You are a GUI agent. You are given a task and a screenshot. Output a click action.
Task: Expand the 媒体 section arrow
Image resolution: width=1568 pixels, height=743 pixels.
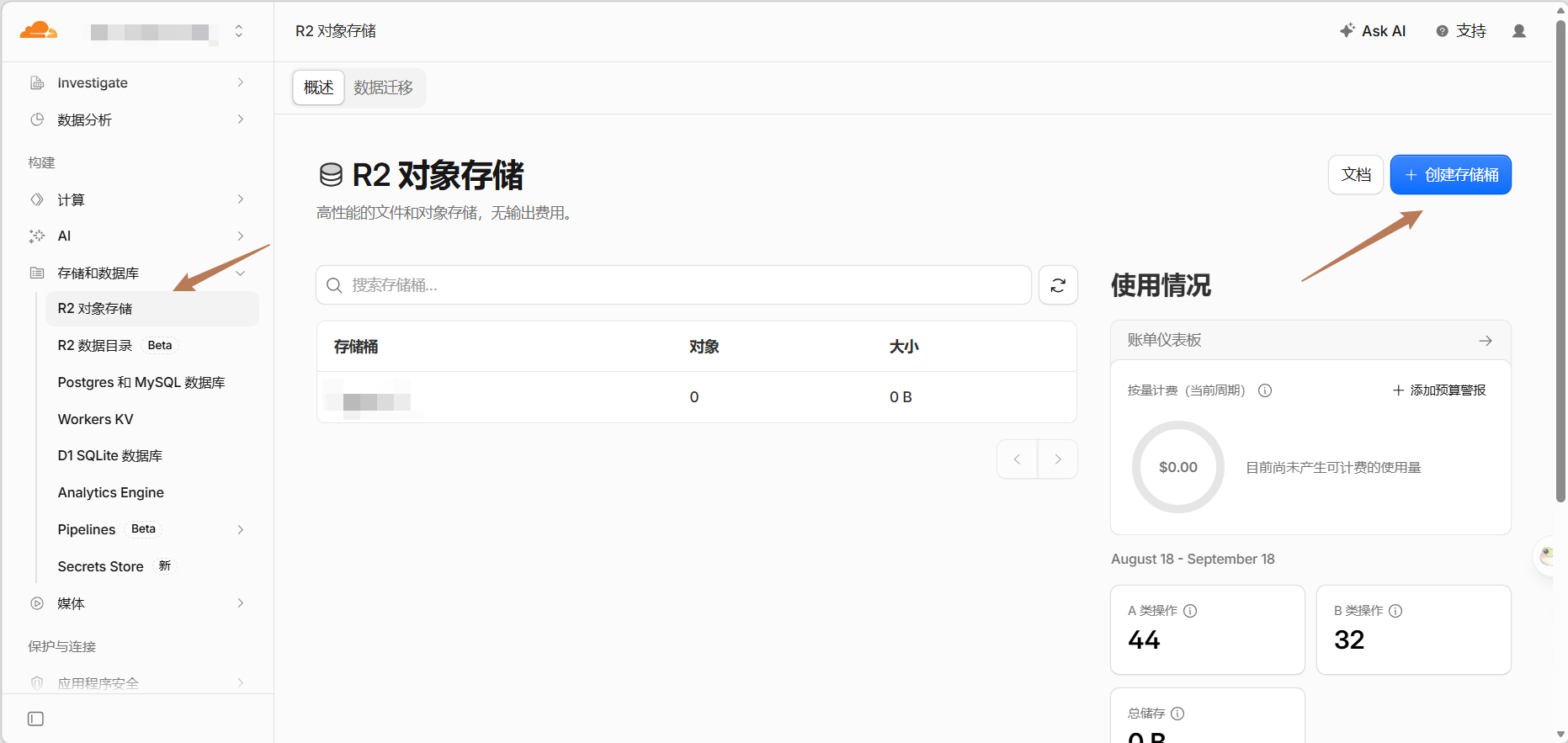[241, 603]
